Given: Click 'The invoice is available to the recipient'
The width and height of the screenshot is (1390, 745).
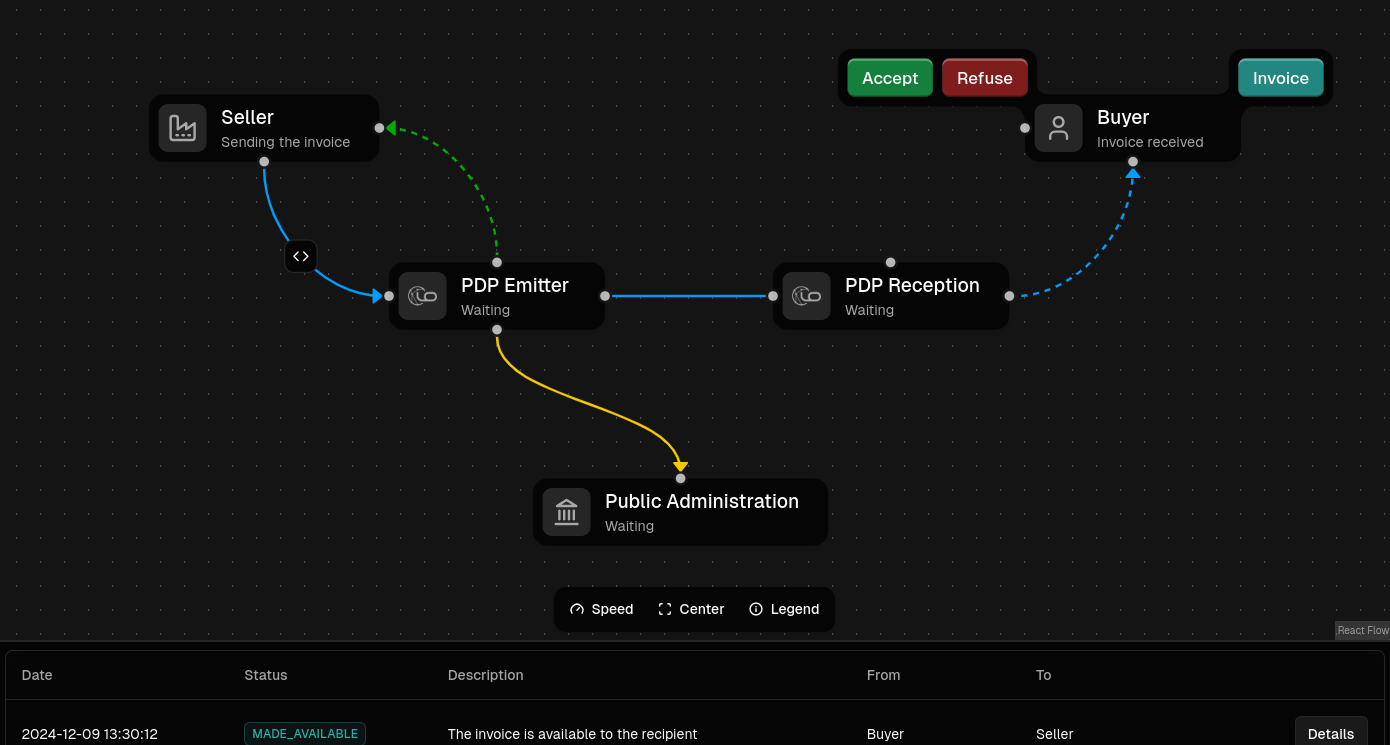Looking at the screenshot, I should pyautogui.click(x=573, y=734).
